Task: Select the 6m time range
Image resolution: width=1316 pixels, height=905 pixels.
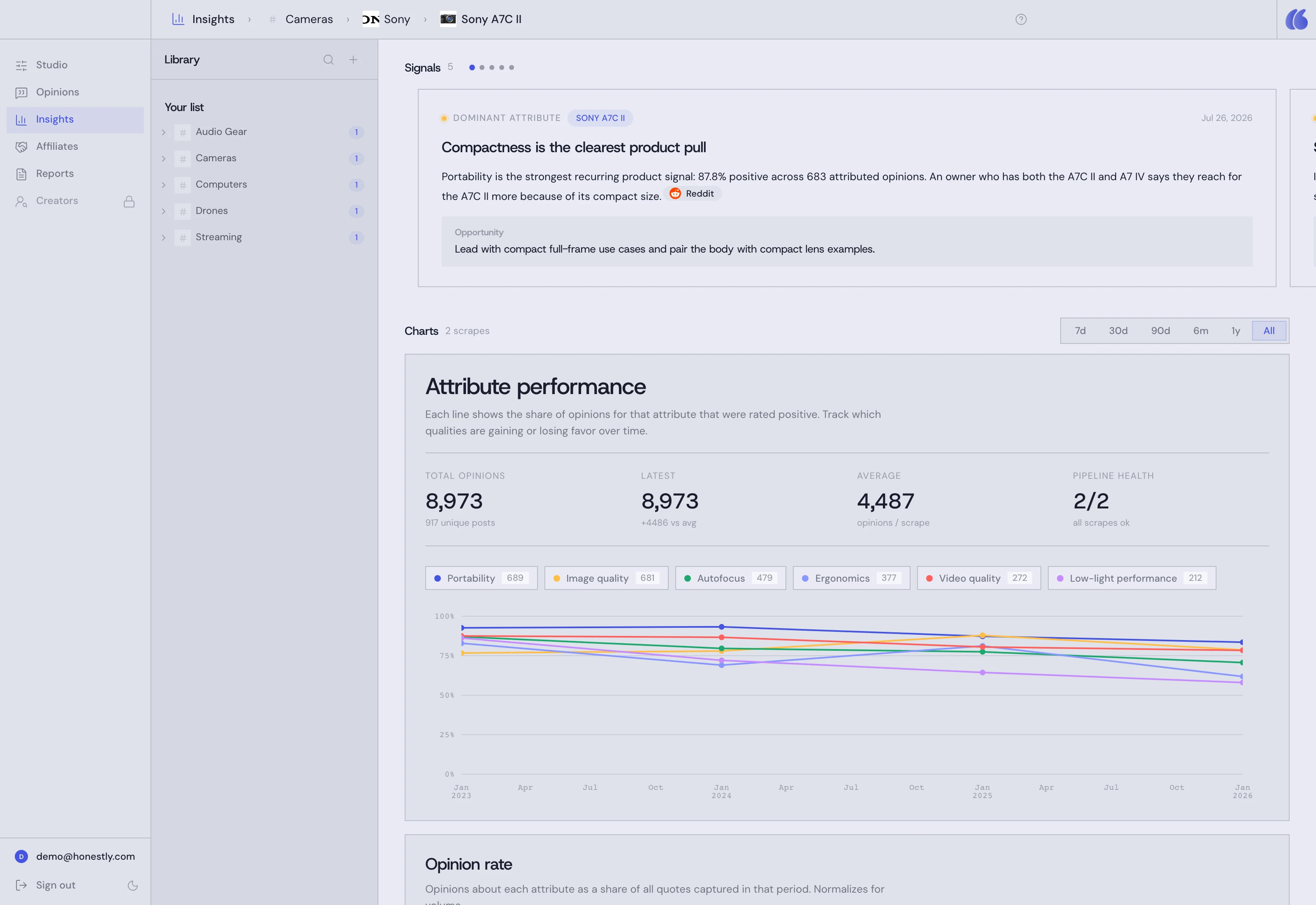Action: (1200, 331)
